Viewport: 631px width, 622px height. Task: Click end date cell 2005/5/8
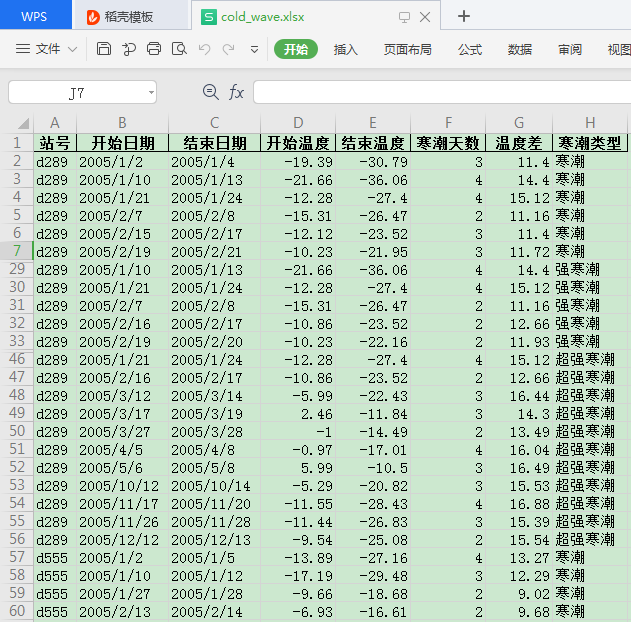pos(214,468)
